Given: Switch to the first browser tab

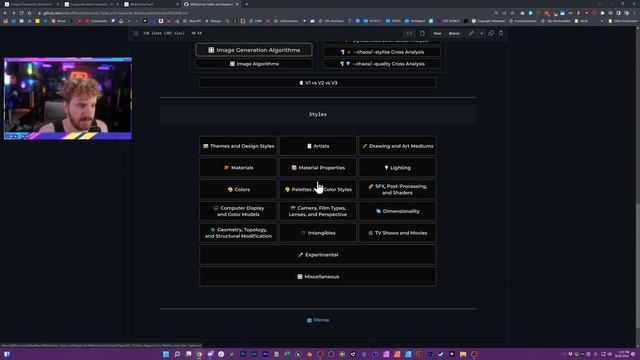Looking at the screenshot, I should [31, 4].
